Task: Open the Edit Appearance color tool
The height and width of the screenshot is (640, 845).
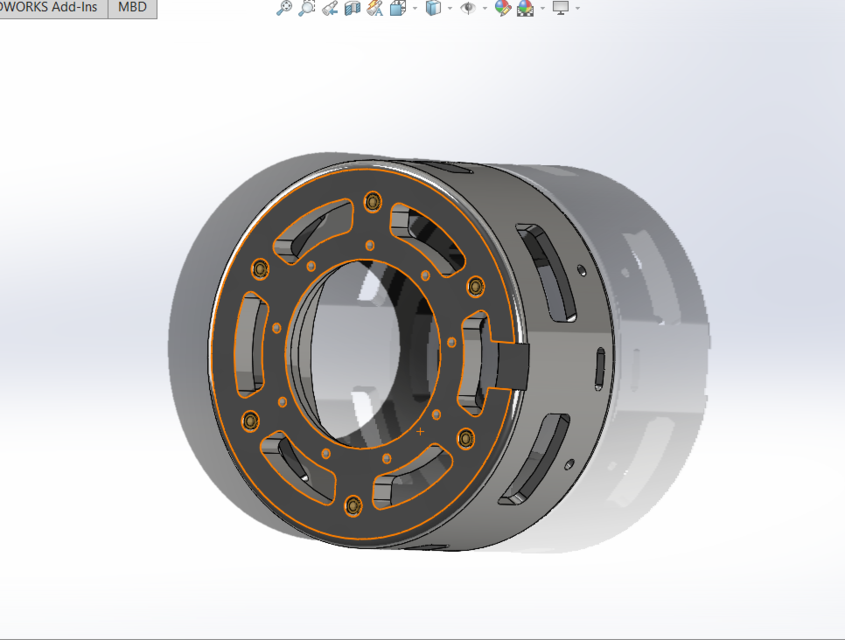Action: point(505,8)
